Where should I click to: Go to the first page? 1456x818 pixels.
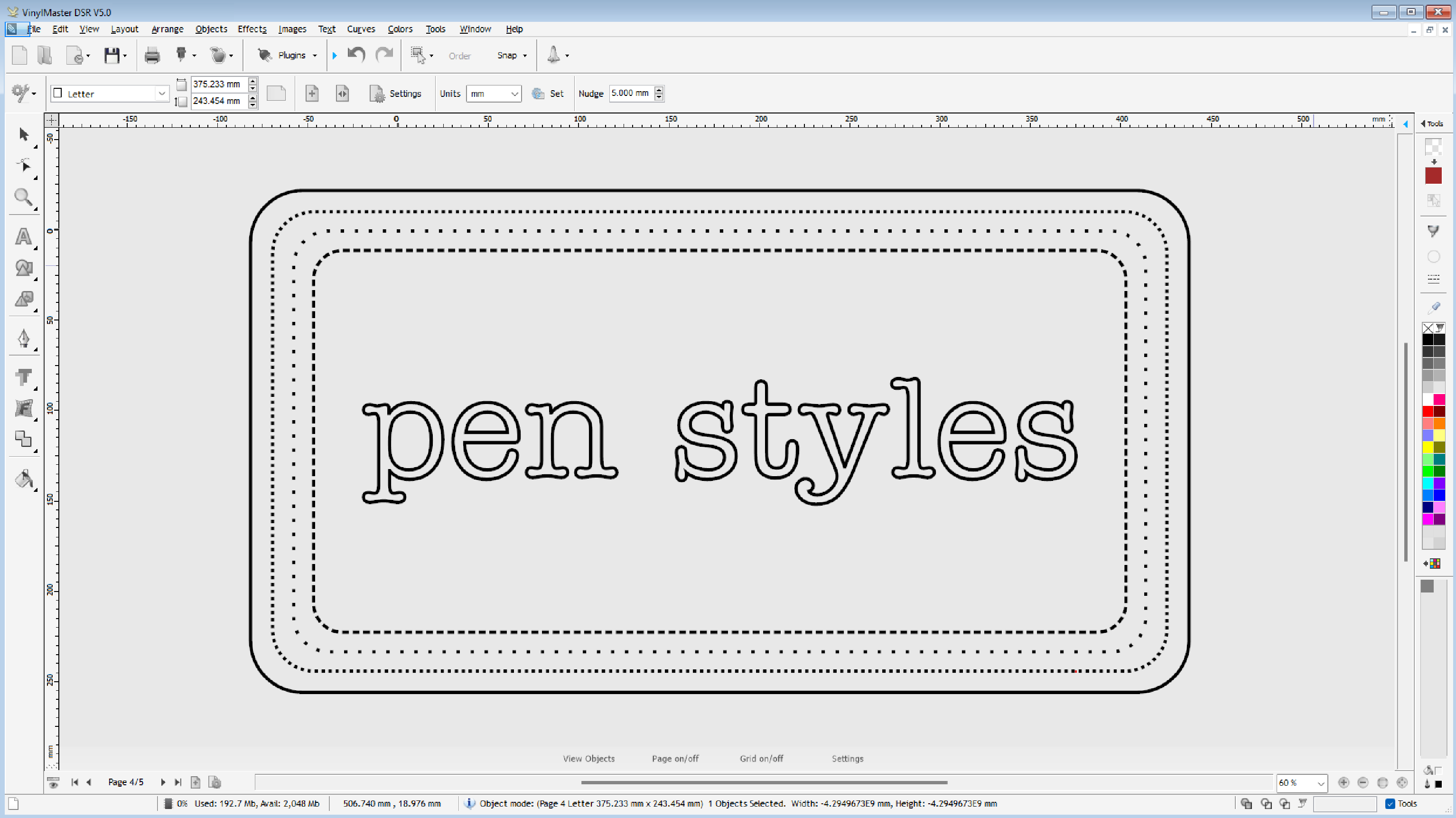[75, 782]
